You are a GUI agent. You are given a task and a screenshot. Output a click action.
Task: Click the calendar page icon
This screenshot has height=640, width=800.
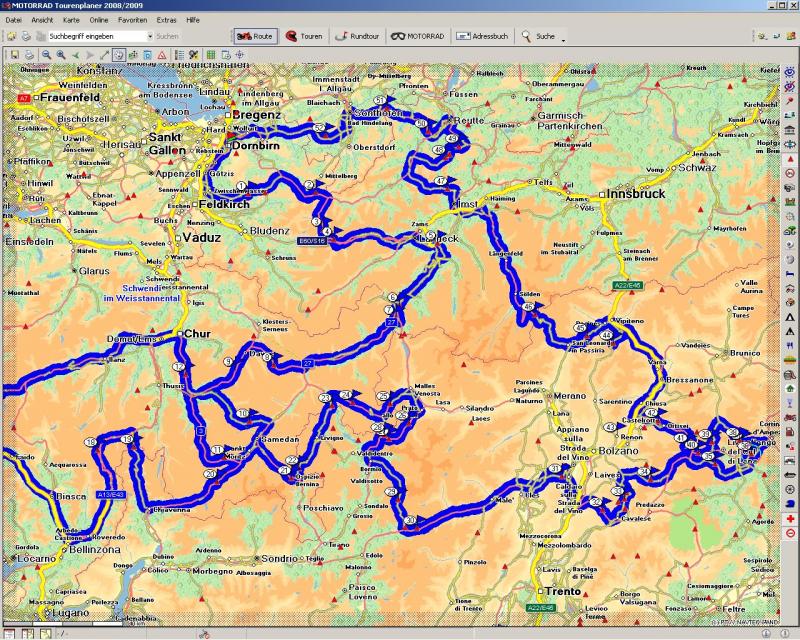pos(226,55)
